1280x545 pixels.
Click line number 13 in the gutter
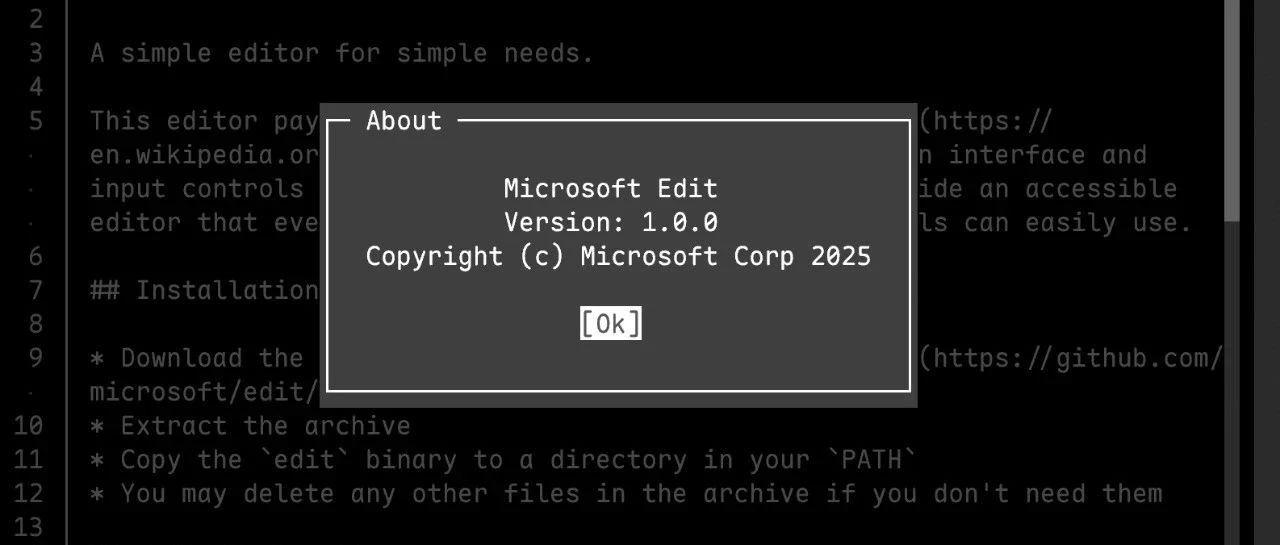click(x=28, y=527)
